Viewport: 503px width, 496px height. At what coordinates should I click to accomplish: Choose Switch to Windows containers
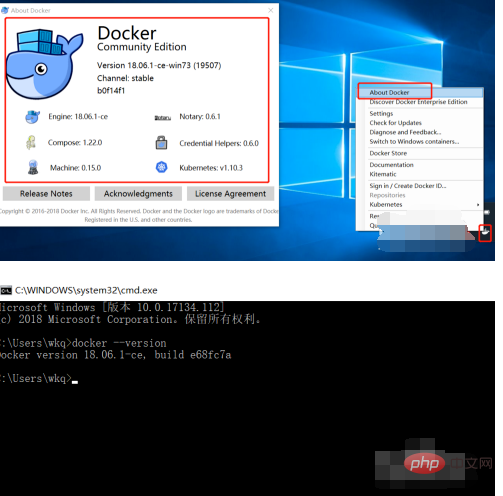tap(414, 142)
